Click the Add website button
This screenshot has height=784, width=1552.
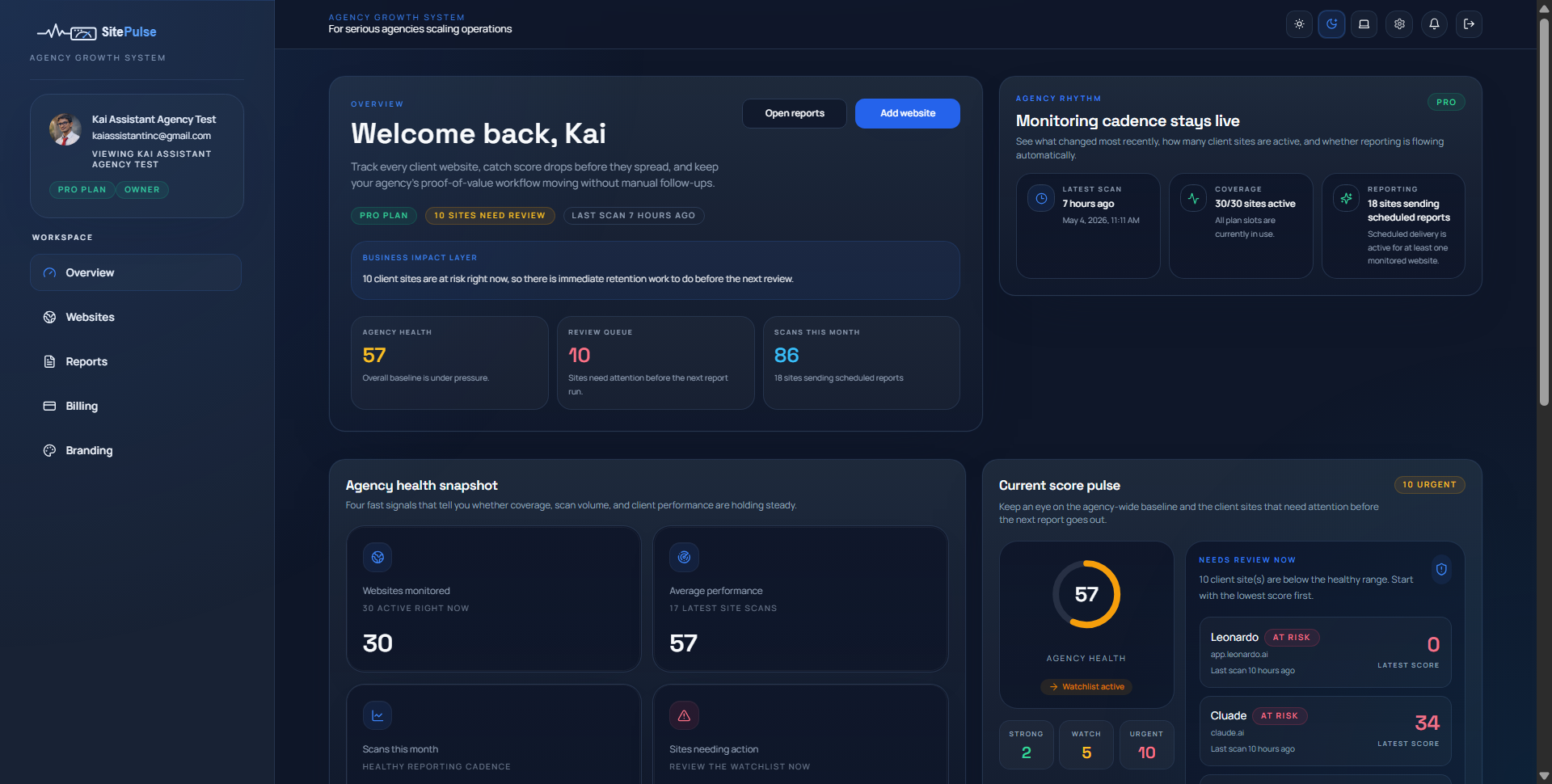908,113
